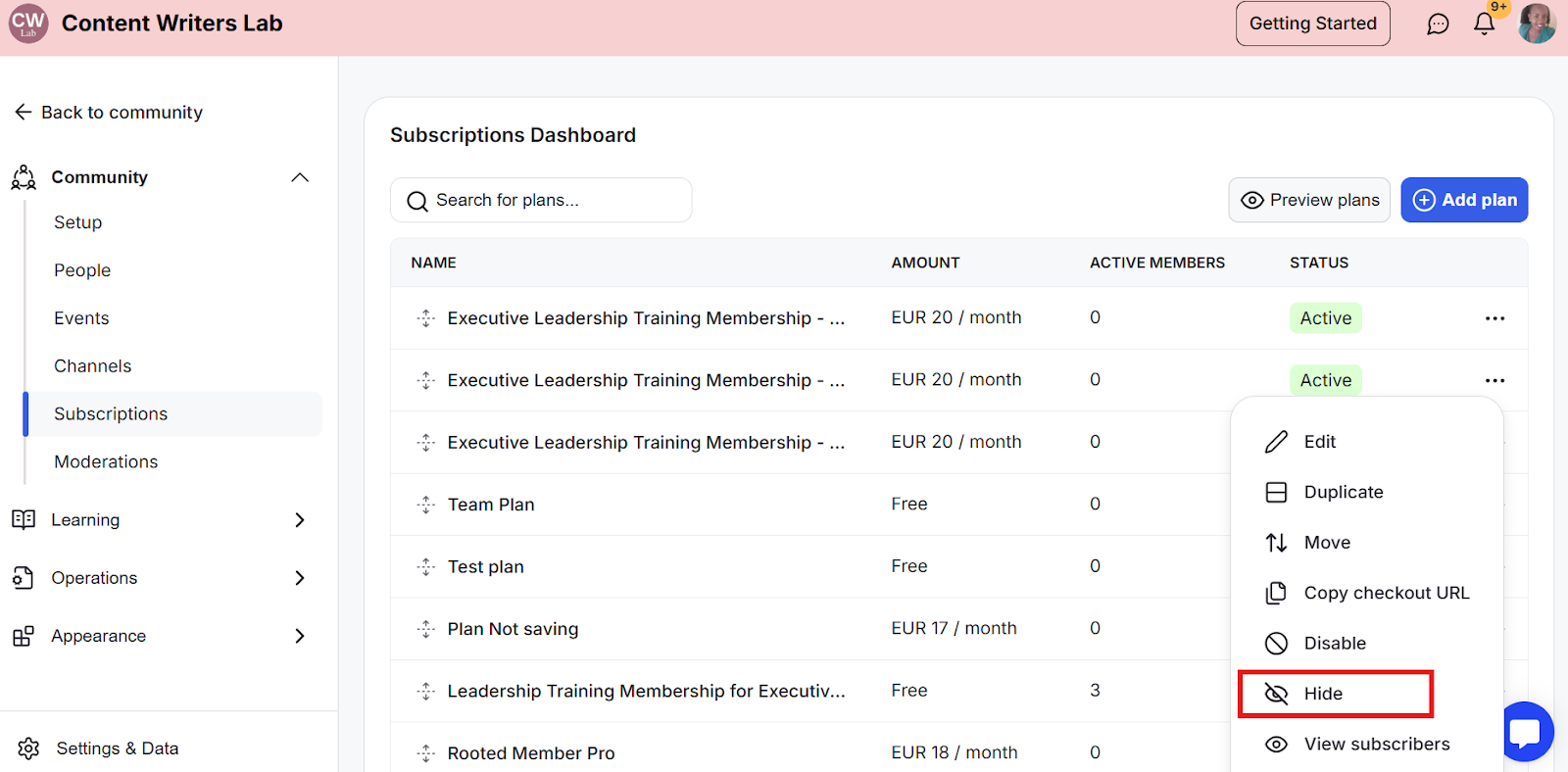This screenshot has width=1568, height=772.
Task: Collapse the Community section
Action: tap(300, 177)
